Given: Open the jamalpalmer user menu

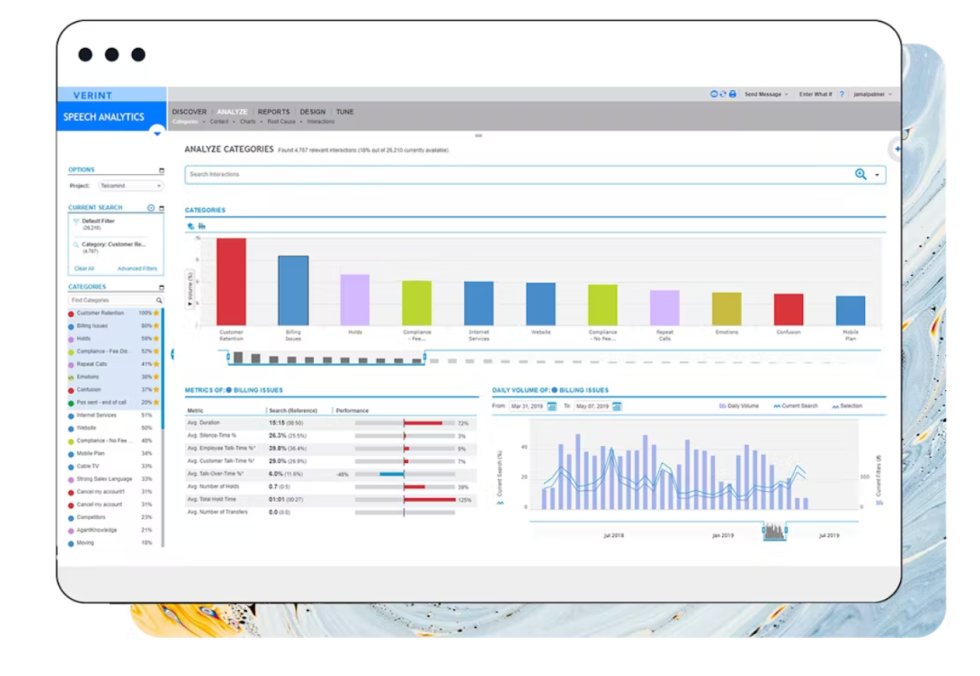Looking at the screenshot, I should coord(872,94).
